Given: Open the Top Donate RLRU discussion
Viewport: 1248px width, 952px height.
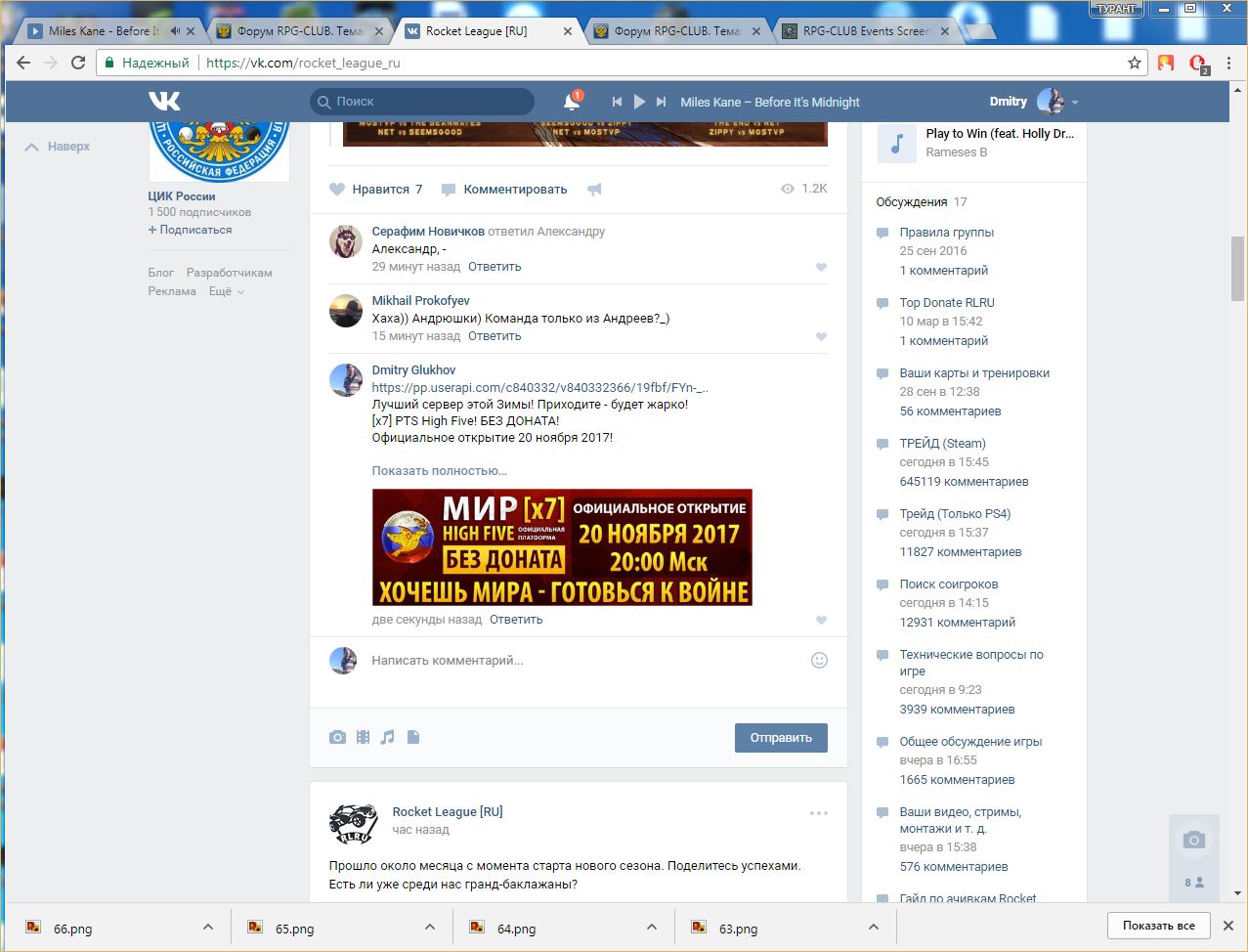Looking at the screenshot, I should 947,303.
